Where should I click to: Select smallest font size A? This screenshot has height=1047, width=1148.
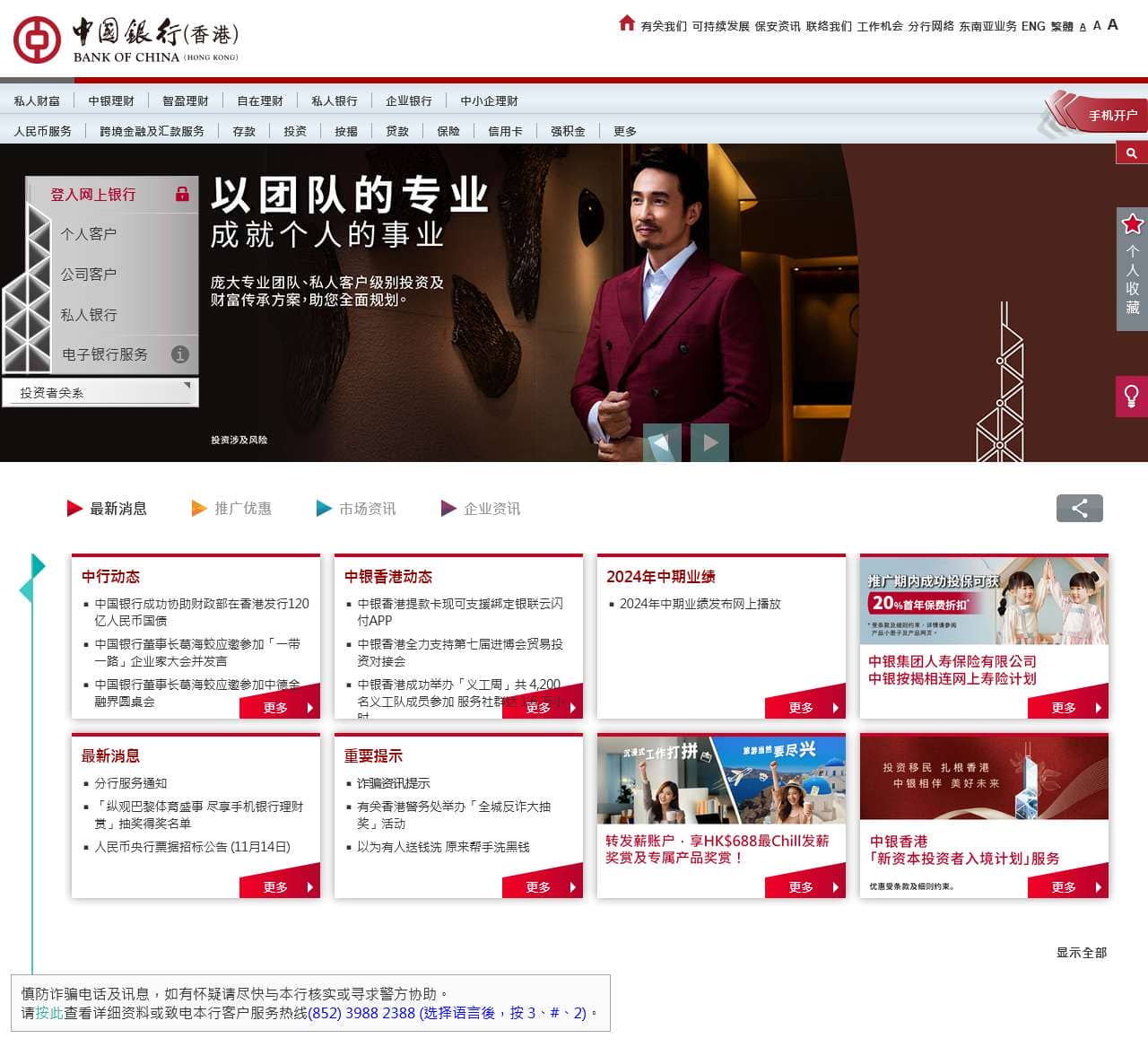[1083, 28]
